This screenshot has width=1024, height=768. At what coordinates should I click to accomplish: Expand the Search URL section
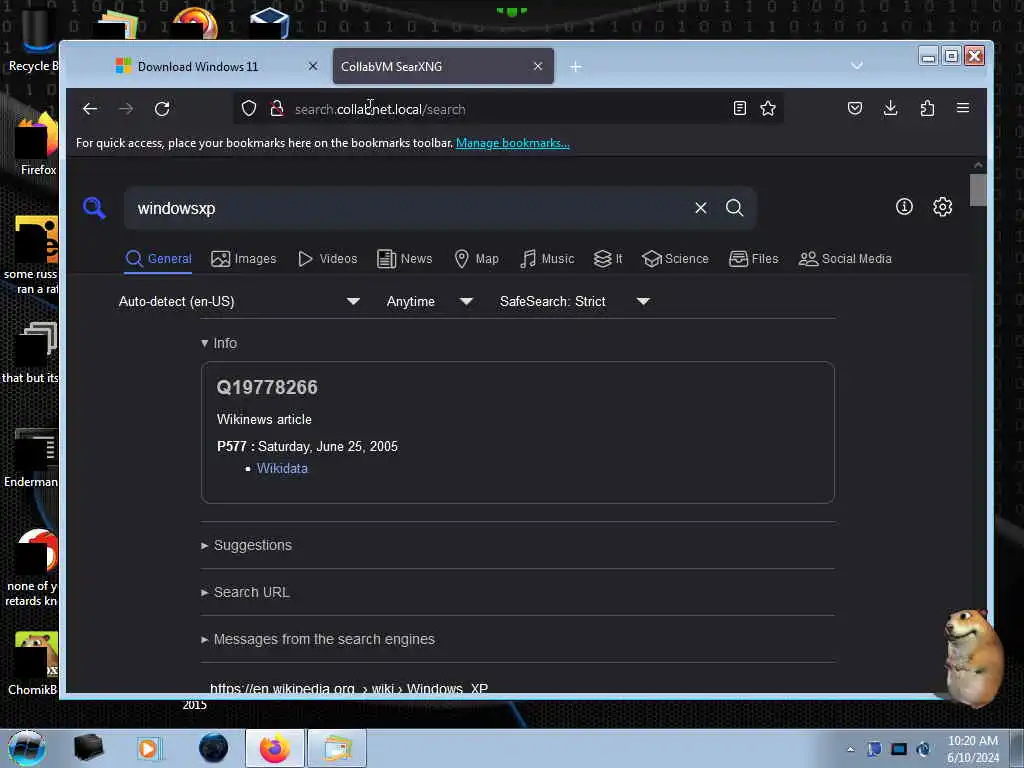coord(245,592)
